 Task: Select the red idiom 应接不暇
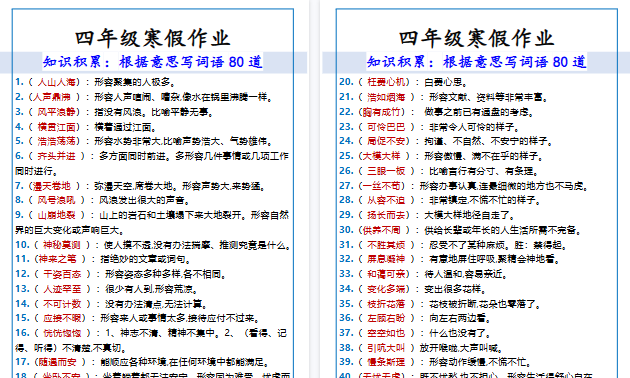pos(62,319)
